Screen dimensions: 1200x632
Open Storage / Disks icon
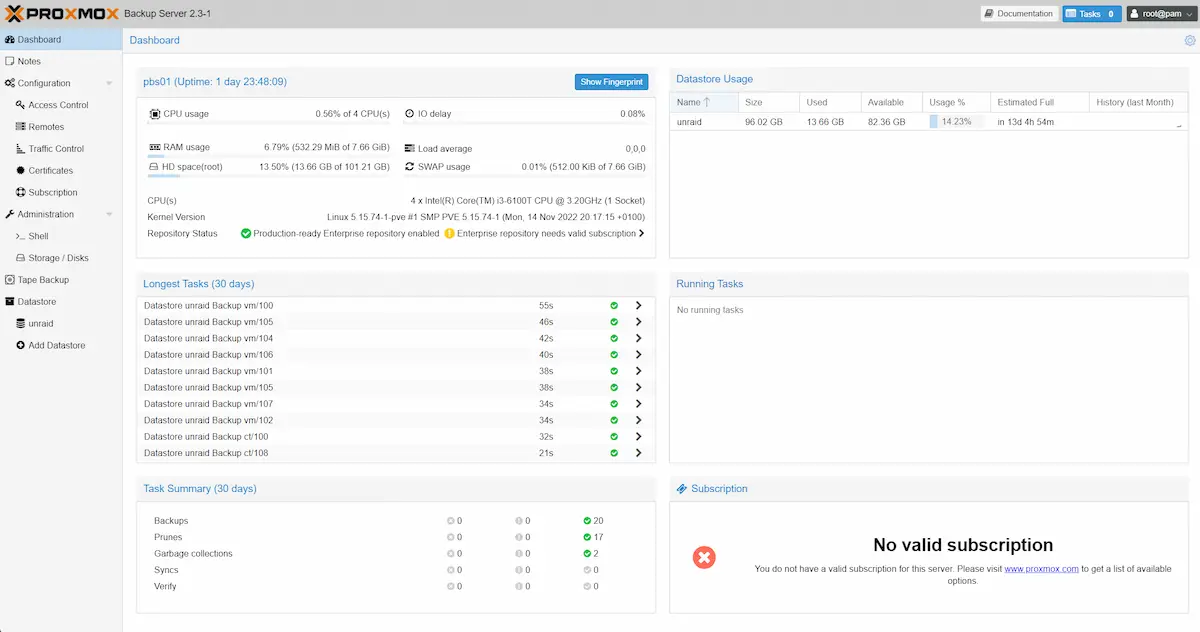tap(22, 257)
